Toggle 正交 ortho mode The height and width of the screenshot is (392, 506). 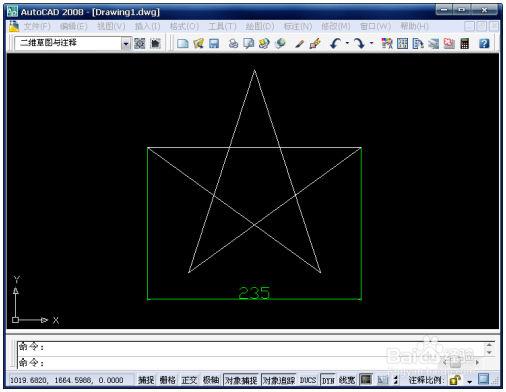(189, 380)
